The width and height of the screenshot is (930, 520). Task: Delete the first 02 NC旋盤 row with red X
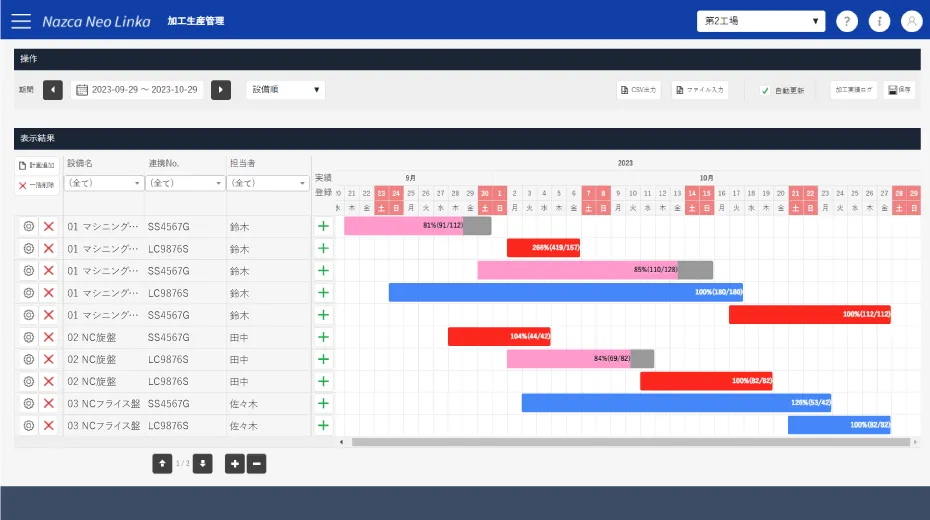(49, 337)
